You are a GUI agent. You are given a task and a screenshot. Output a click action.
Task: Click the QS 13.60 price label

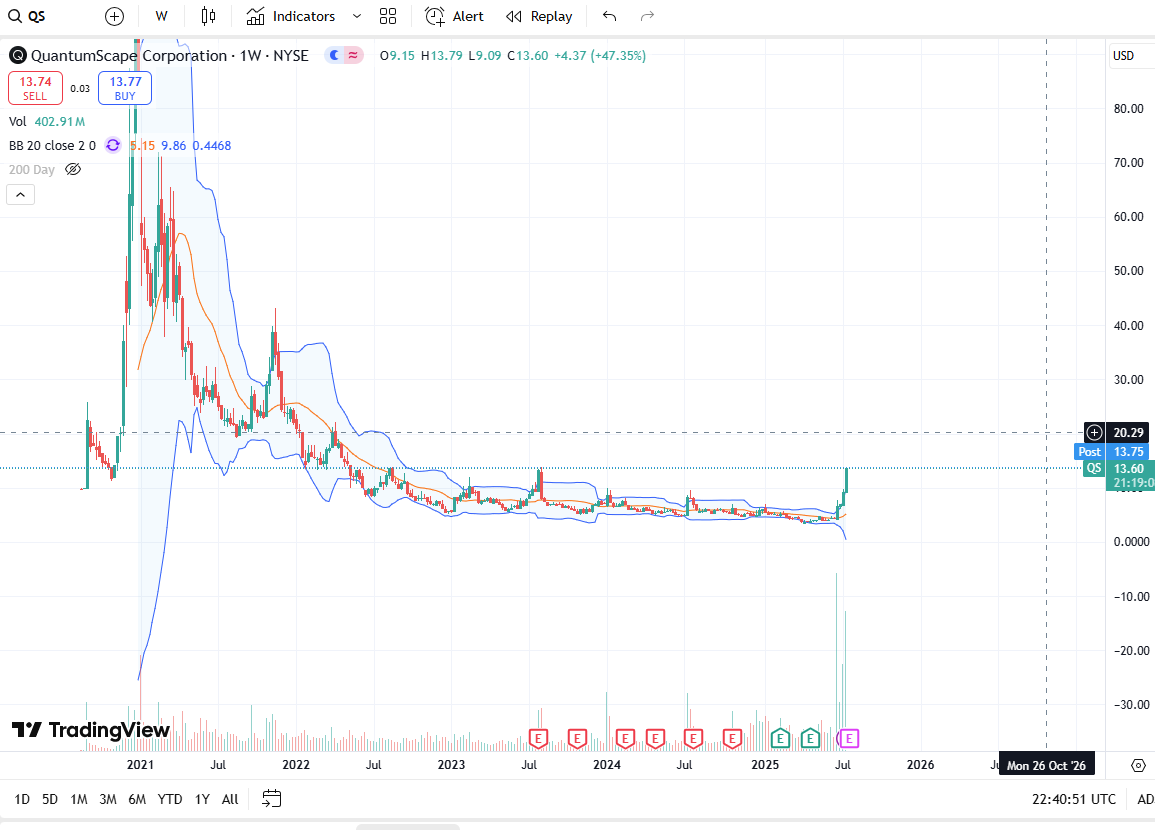(x=1117, y=468)
